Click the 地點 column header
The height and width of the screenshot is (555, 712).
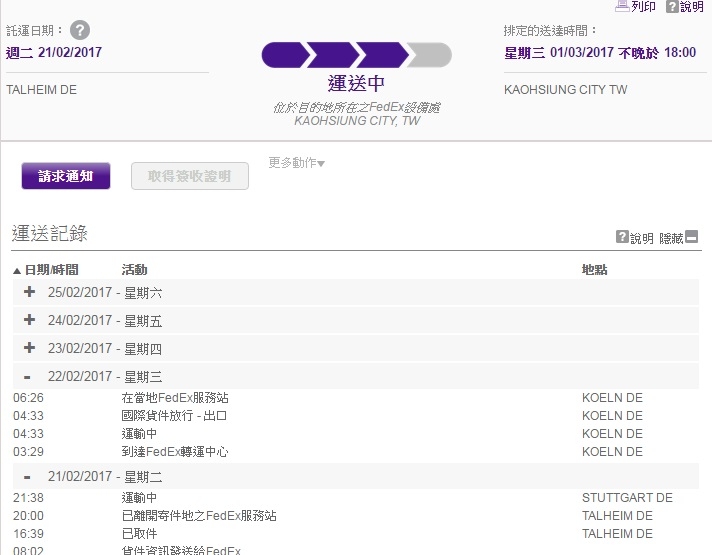(x=594, y=270)
